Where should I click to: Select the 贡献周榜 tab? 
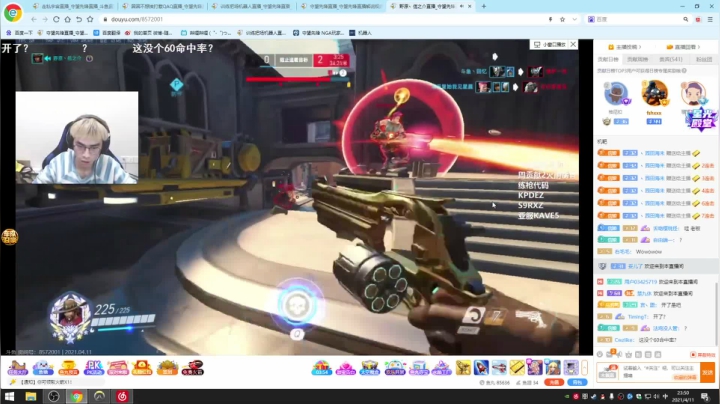637,59
